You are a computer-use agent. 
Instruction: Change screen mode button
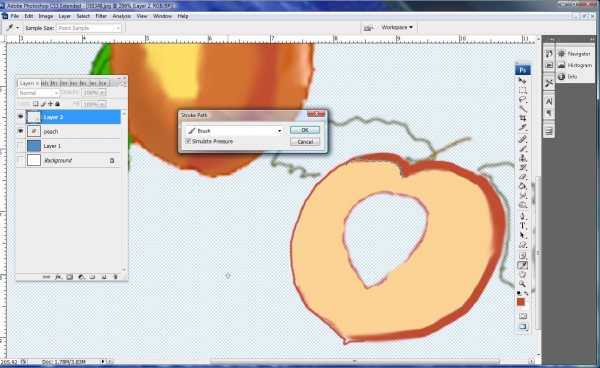pyautogui.click(x=523, y=327)
